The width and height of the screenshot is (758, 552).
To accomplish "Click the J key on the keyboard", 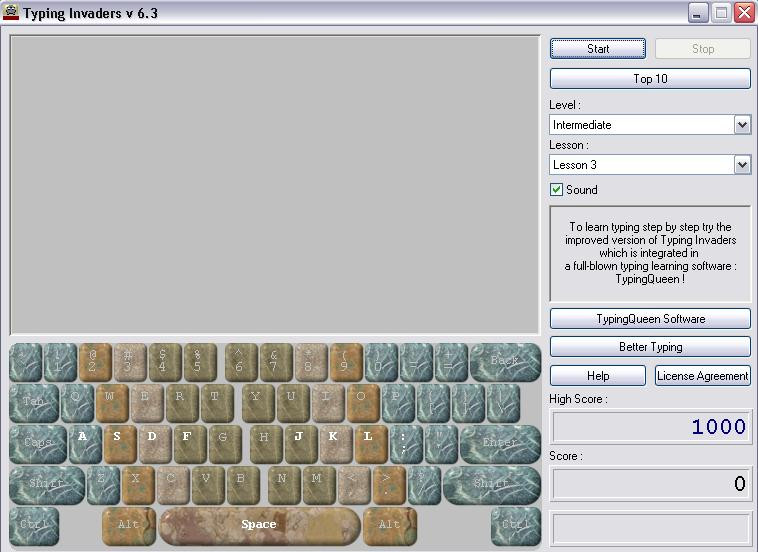I will pos(301,445).
